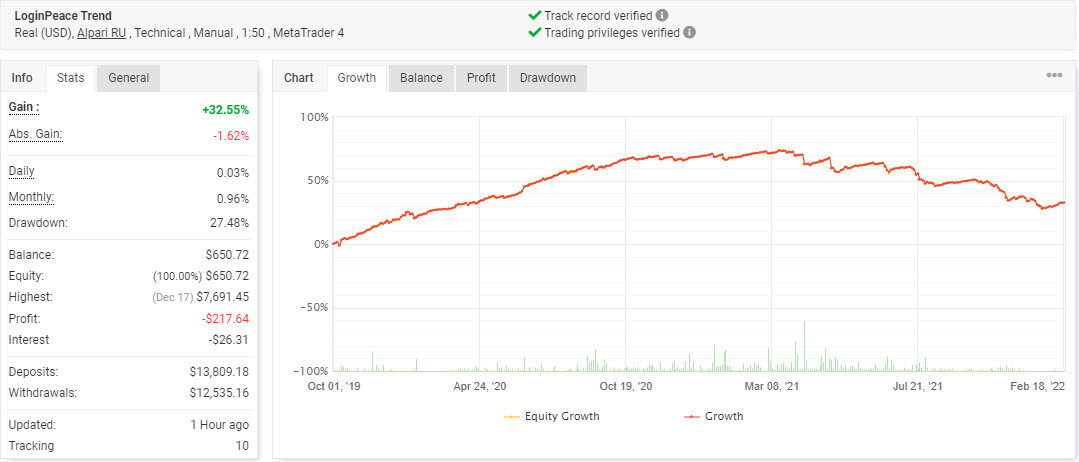Click the 0.96% monthly value
Image resolution: width=1079 pixels, height=462 pixels.
233,199
